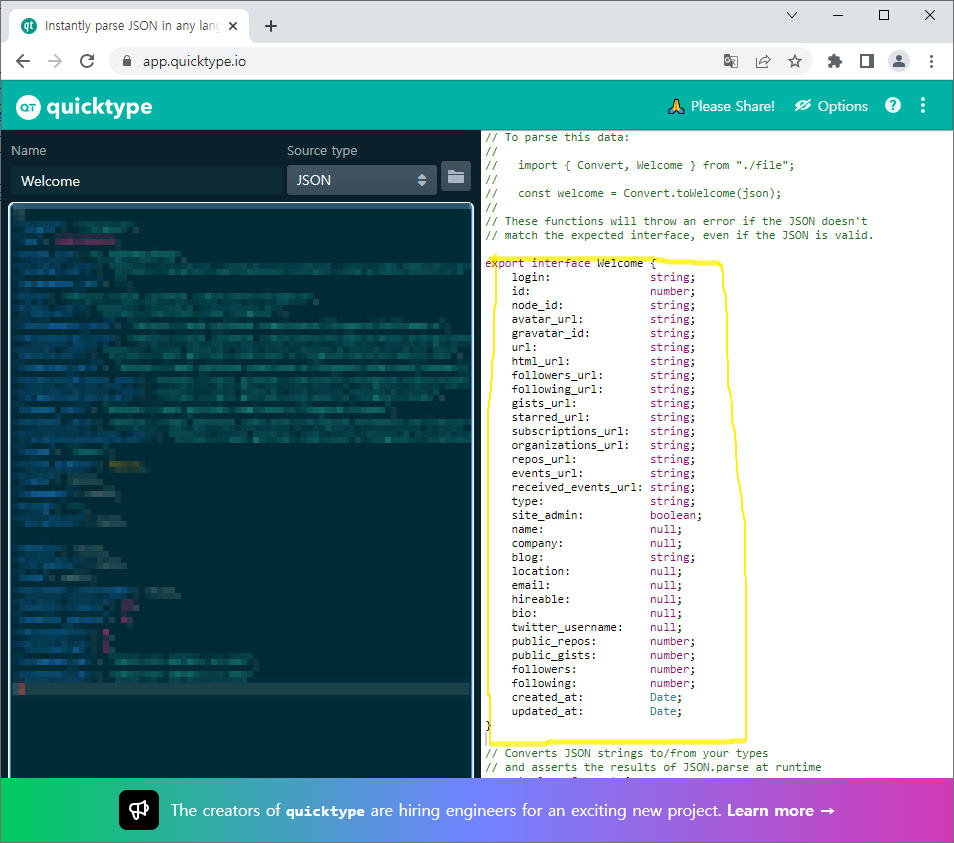Go back with the browser back arrow

click(23, 61)
